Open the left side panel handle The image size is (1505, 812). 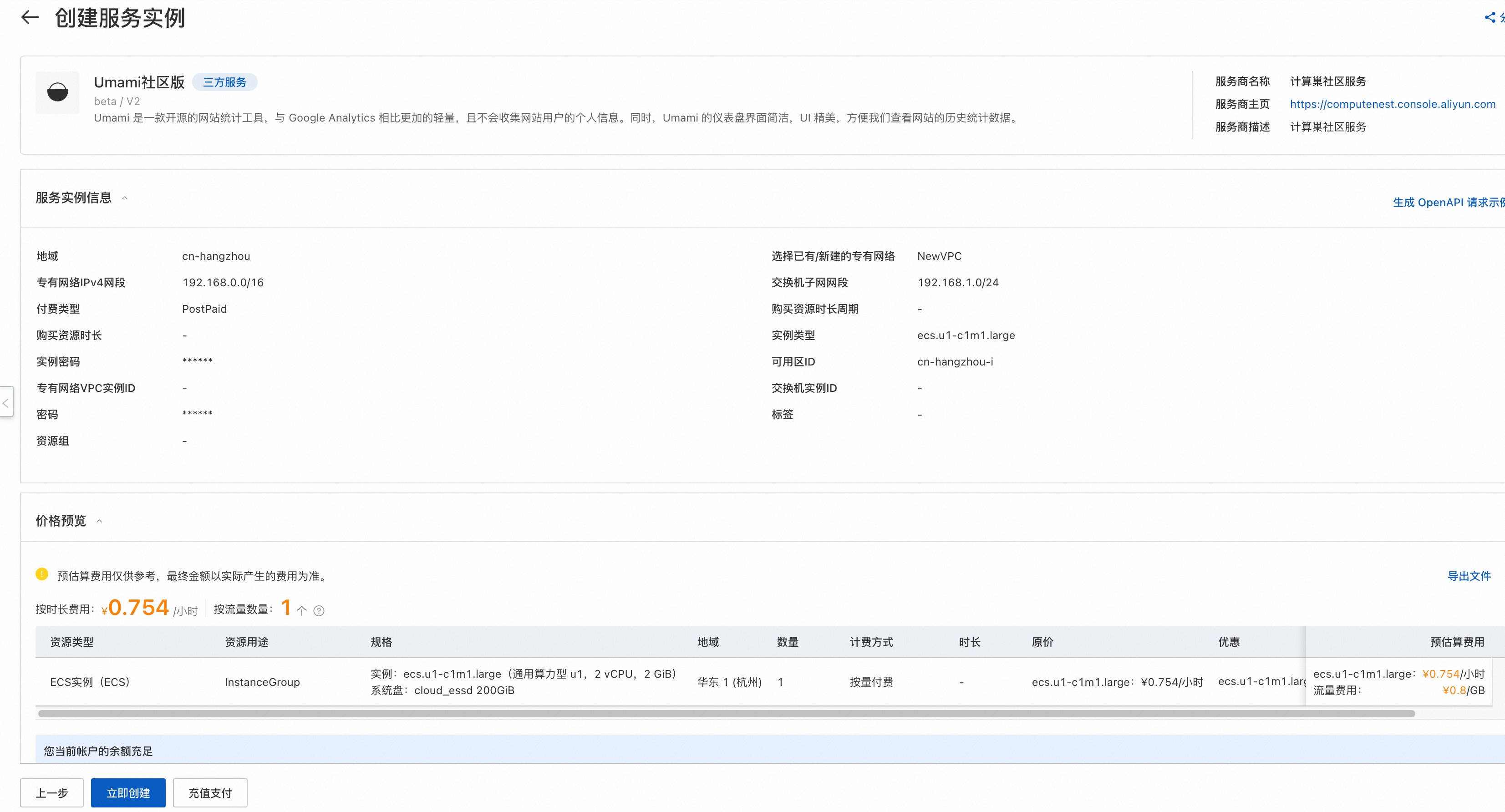[6, 402]
